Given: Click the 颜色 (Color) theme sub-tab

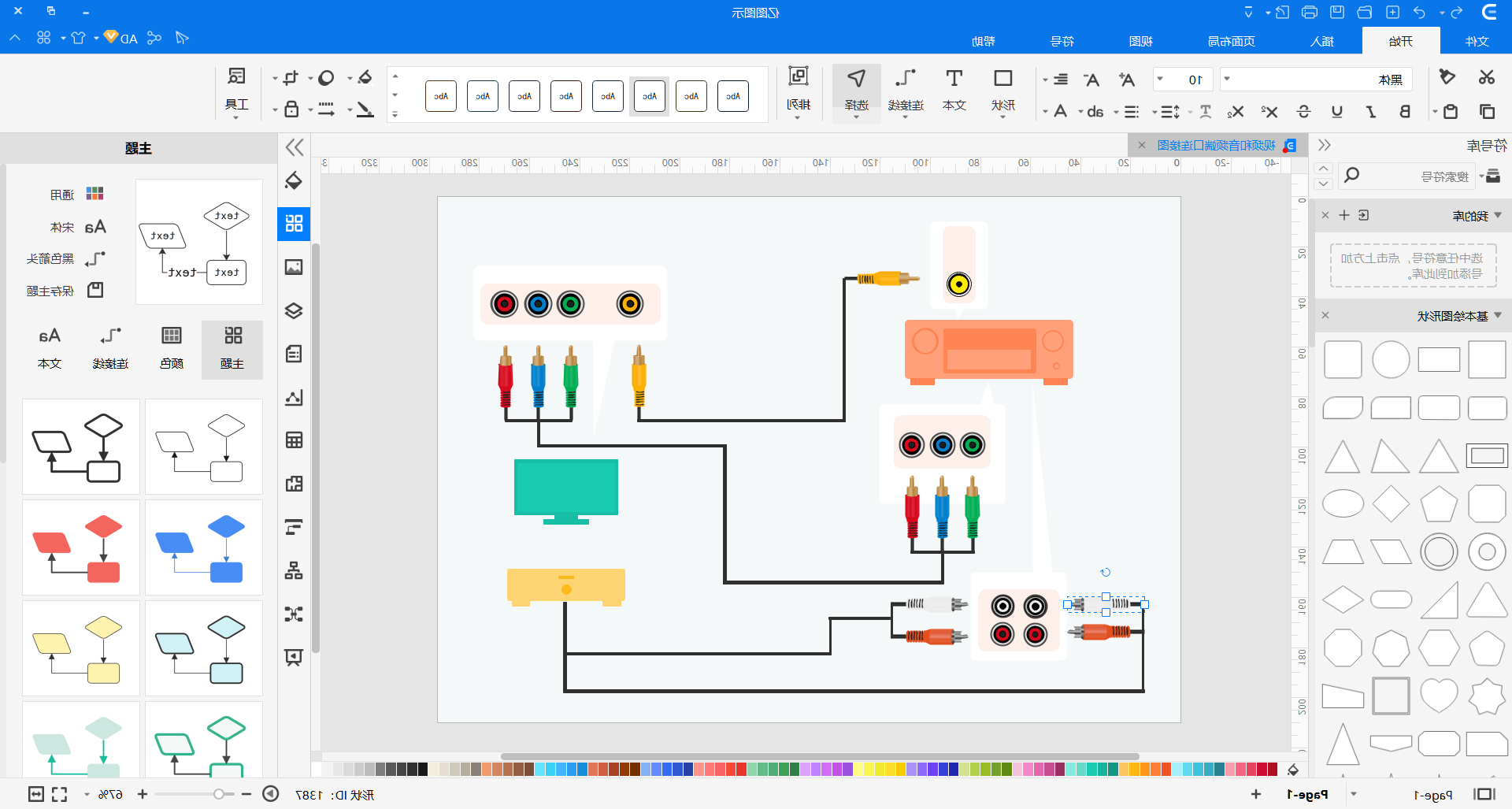Looking at the screenshot, I should coord(172,349).
